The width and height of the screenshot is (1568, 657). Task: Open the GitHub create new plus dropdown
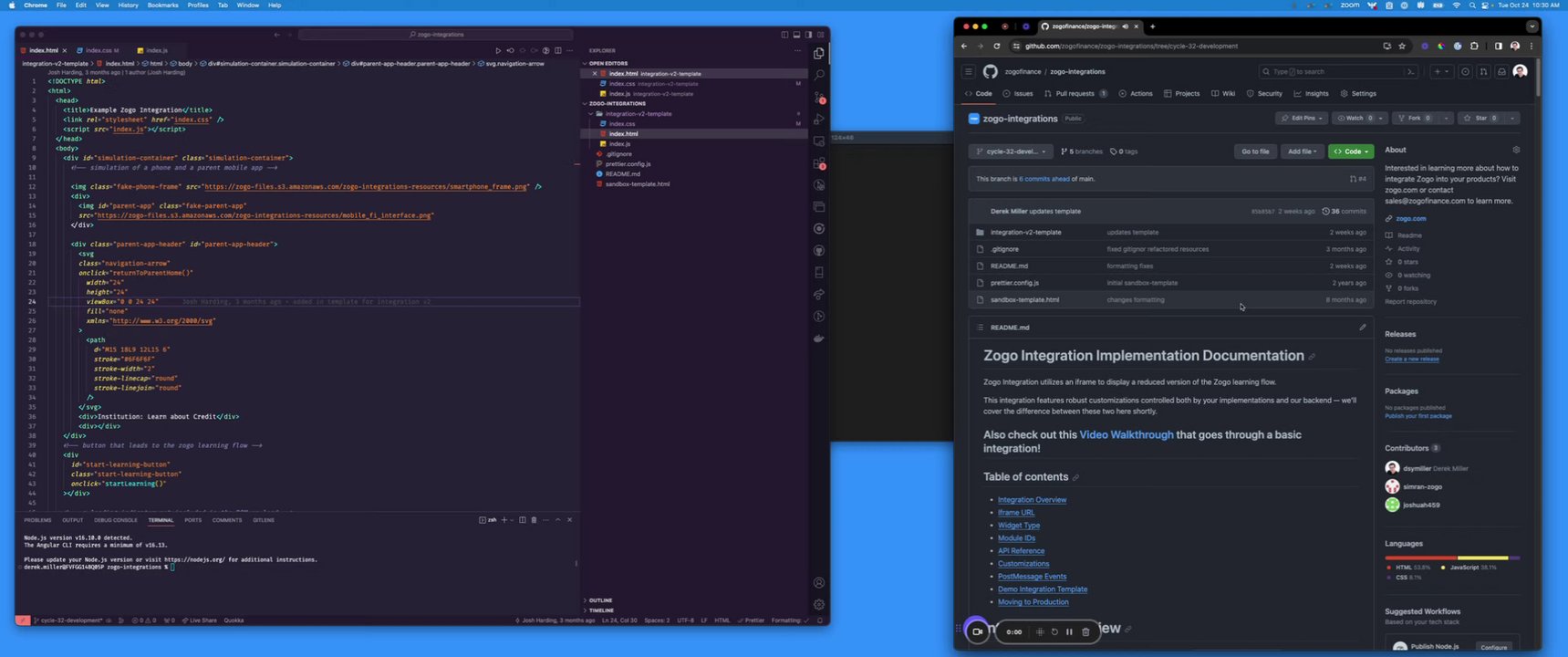point(1440,71)
